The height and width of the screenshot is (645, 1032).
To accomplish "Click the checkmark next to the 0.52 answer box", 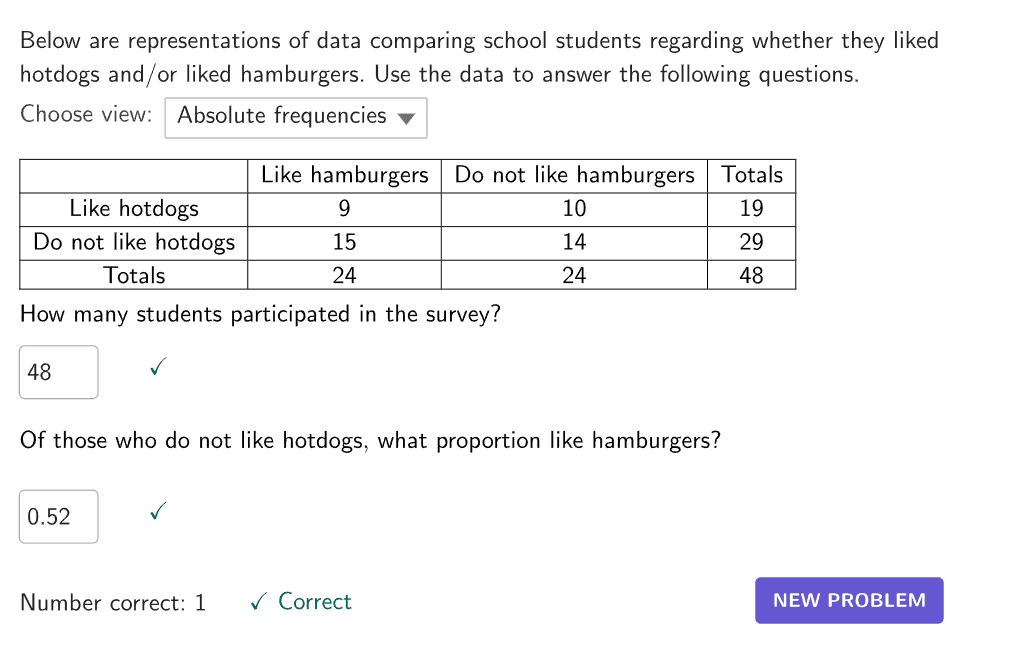I will point(156,513).
